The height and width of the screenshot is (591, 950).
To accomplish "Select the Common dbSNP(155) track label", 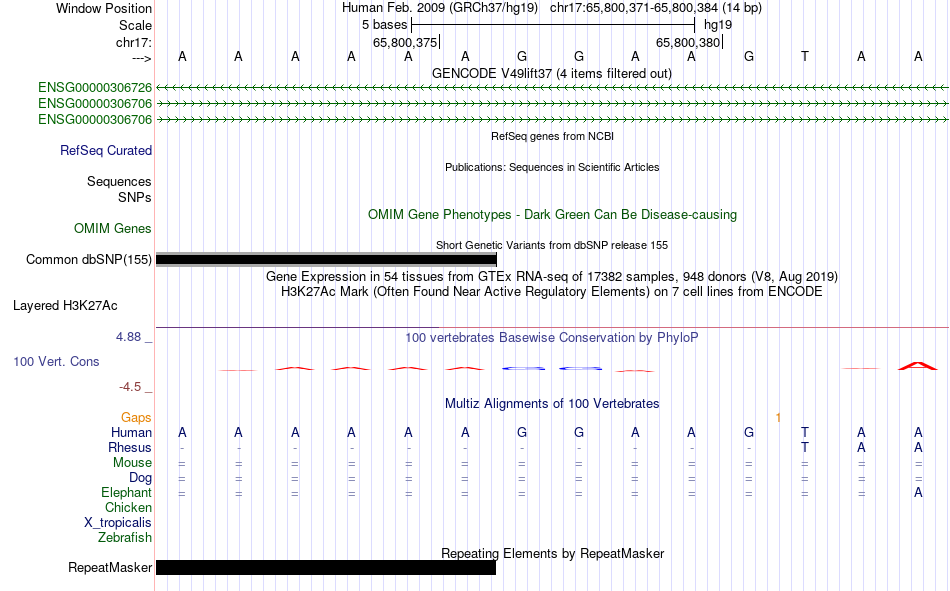I will pyautogui.click(x=89, y=259).
